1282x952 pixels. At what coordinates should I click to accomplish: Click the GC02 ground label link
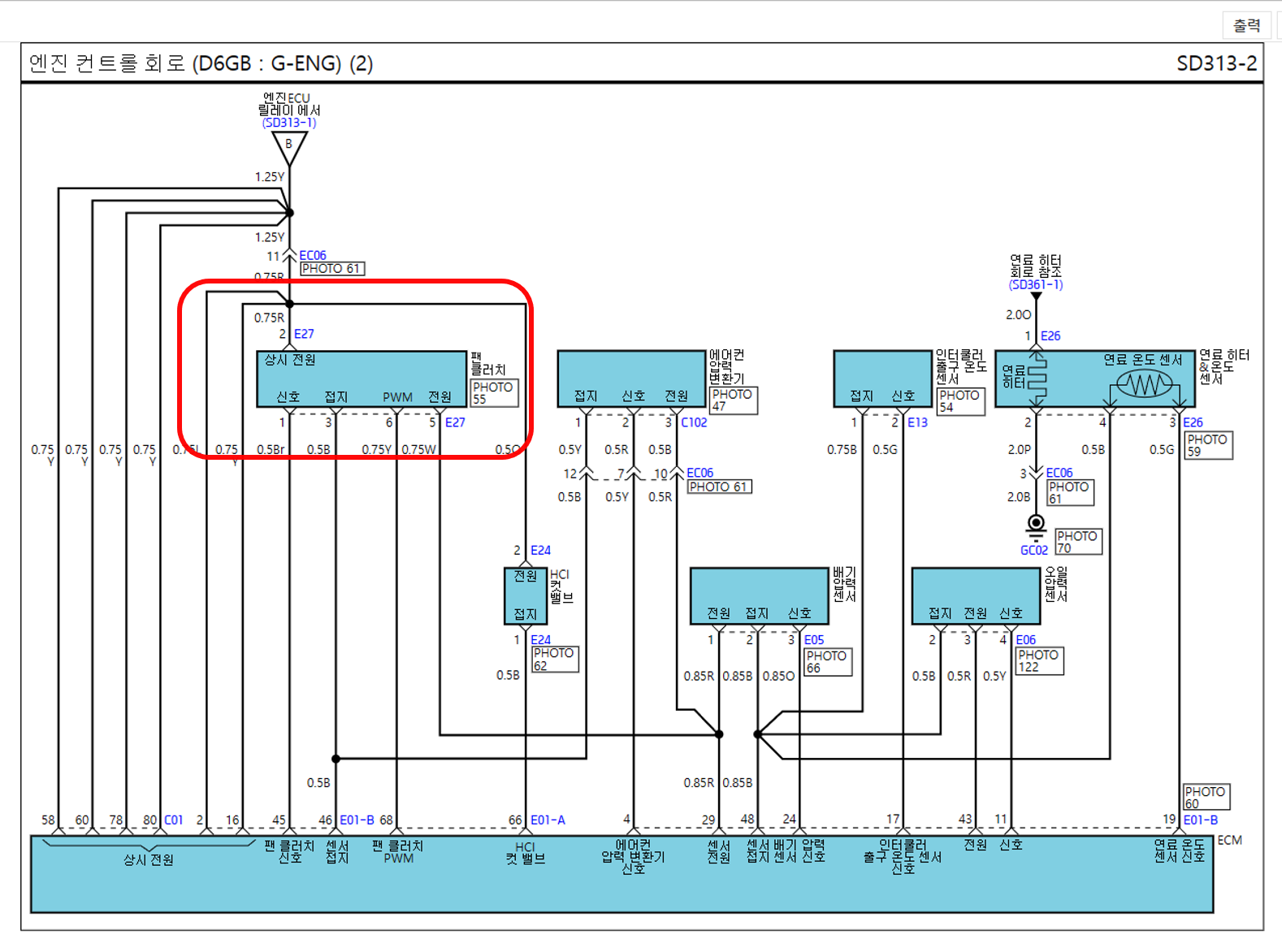click(1034, 551)
